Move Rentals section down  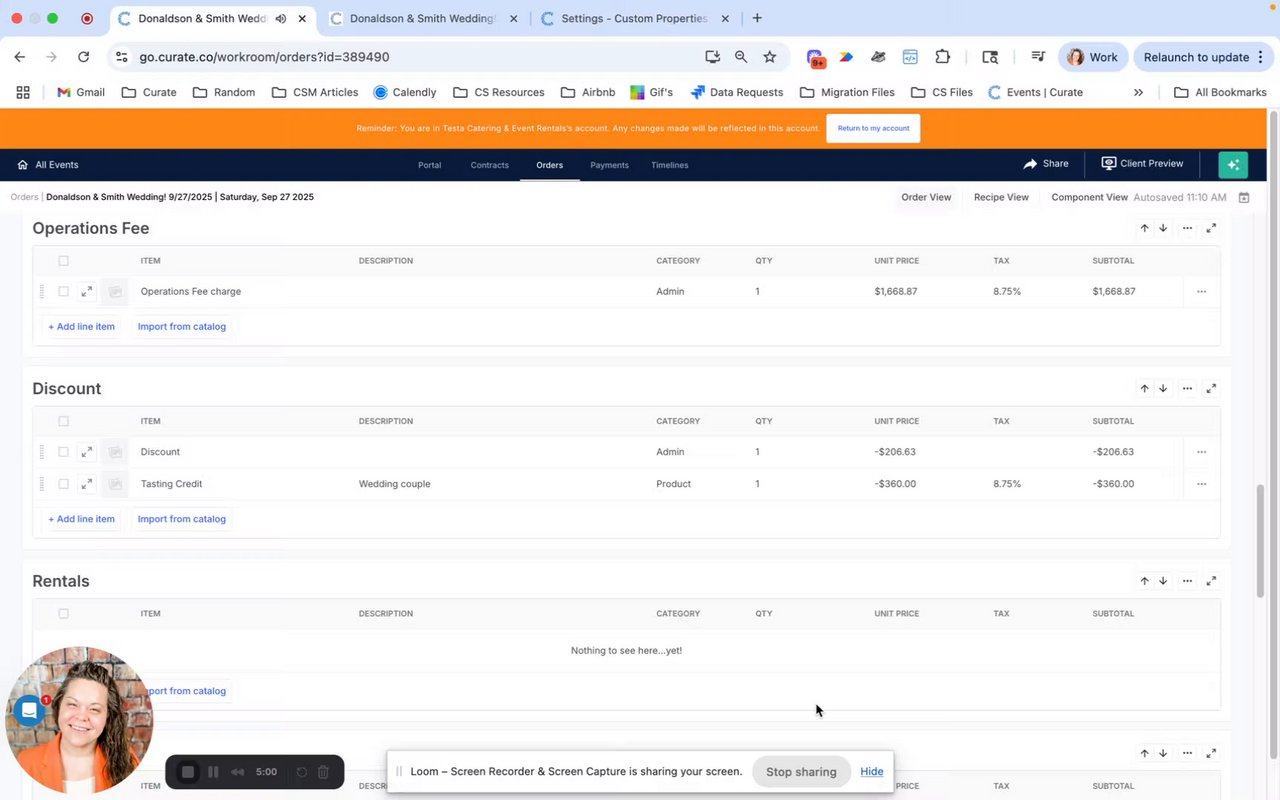pos(1163,581)
